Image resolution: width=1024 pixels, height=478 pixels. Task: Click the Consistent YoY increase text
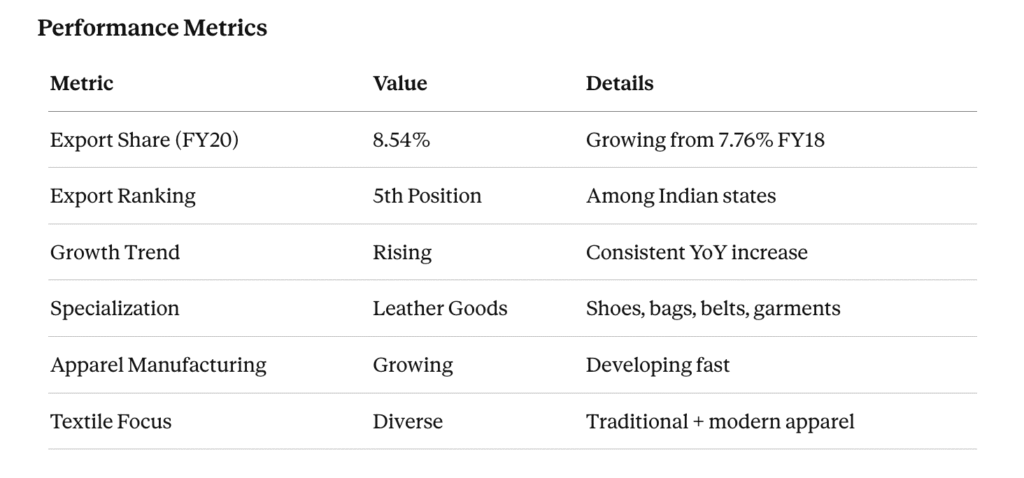pos(696,252)
